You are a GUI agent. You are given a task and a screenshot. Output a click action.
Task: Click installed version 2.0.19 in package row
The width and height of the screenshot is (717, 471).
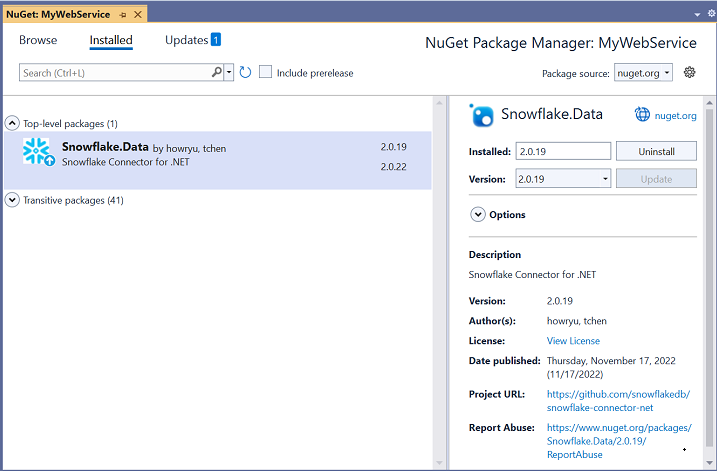point(393,147)
